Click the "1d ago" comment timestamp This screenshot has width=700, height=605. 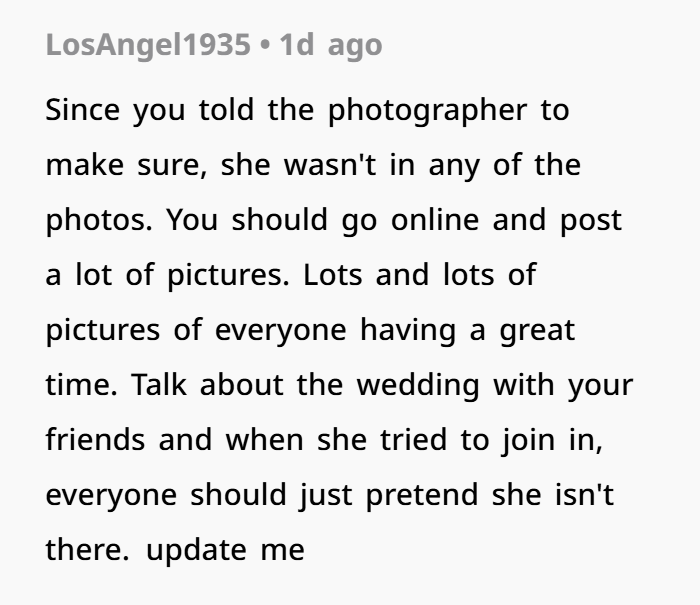(331, 46)
